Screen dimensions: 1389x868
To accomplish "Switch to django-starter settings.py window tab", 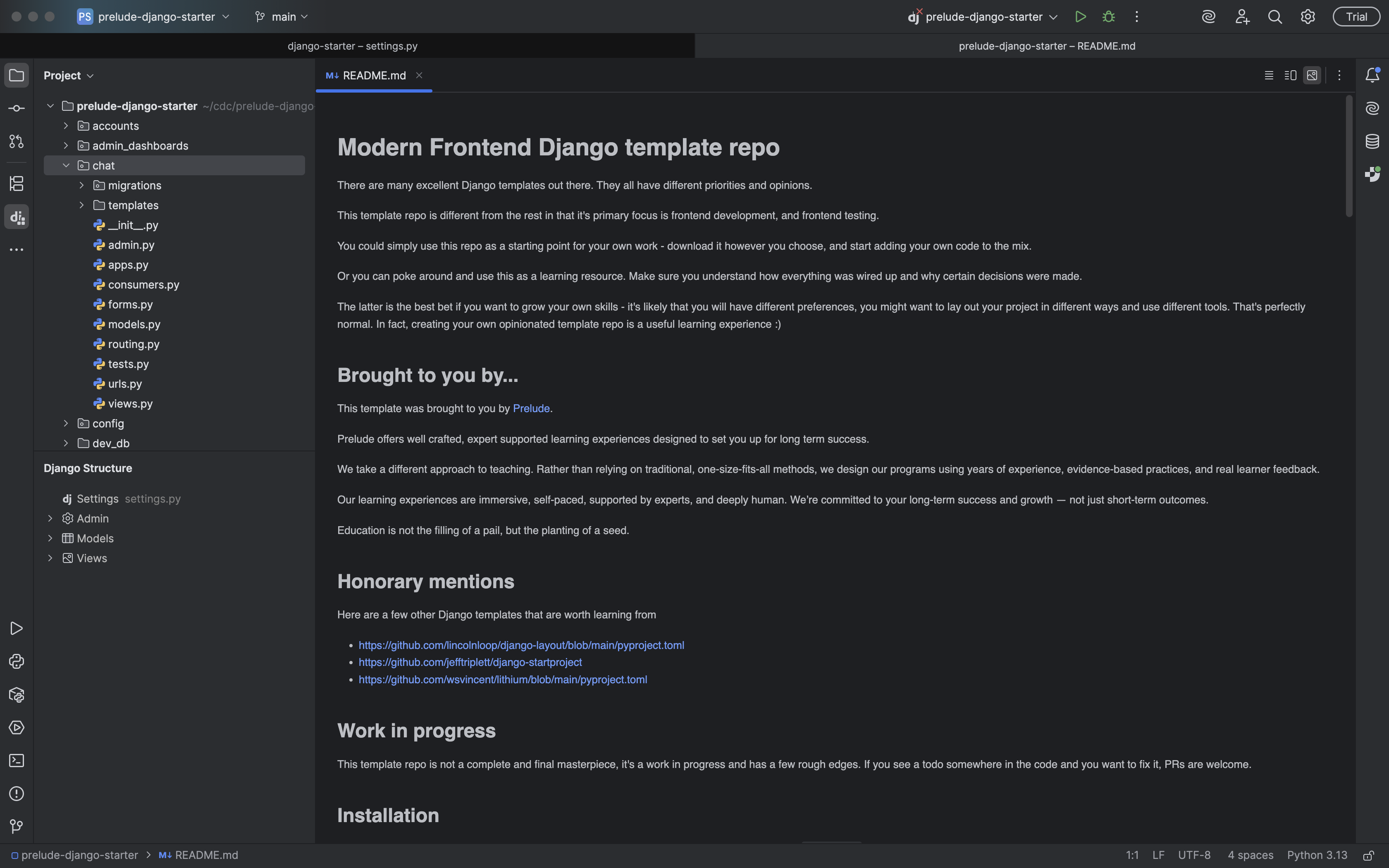I will coord(347,46).
